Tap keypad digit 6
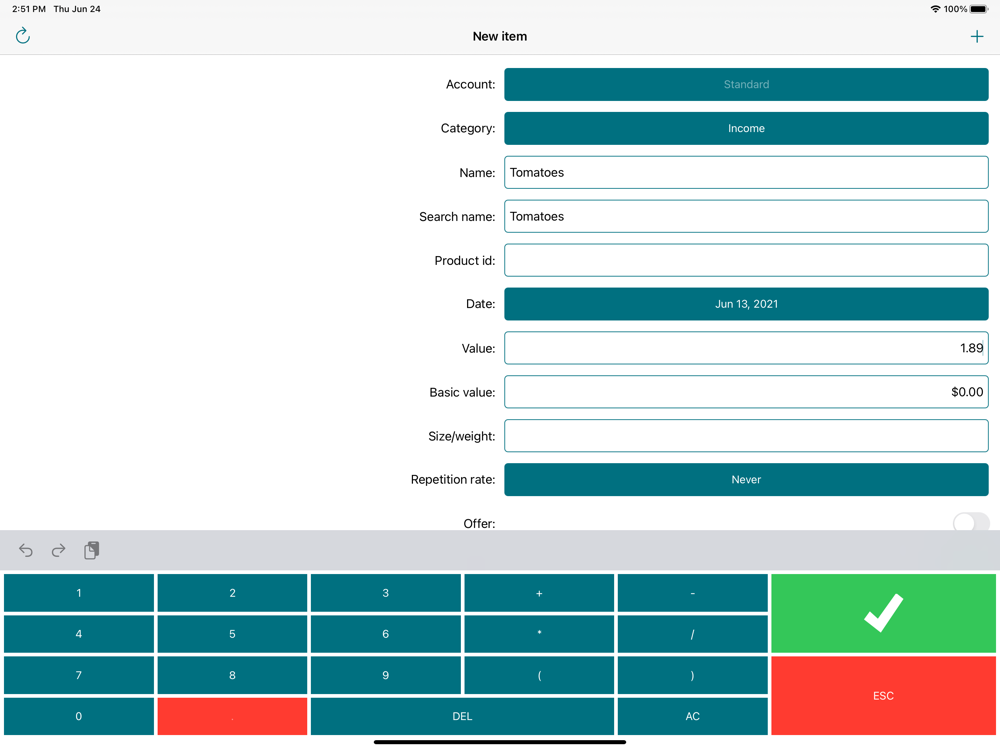This screenshot has width=1000, height=750. [x=386, y=634]
